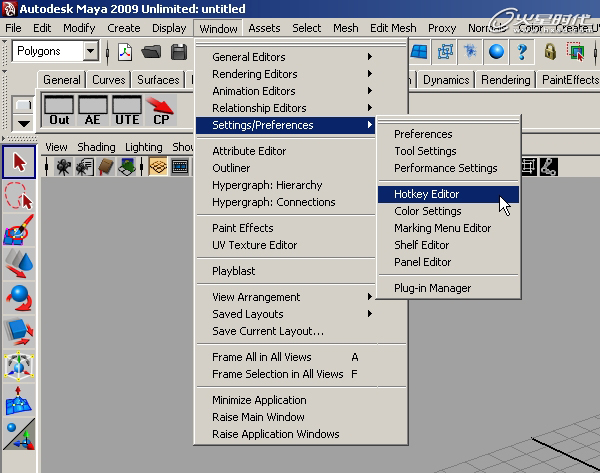Open the Curves shelf tab
Image resolution: width=600 pixels, height=473 pixels.
(110, 80)
